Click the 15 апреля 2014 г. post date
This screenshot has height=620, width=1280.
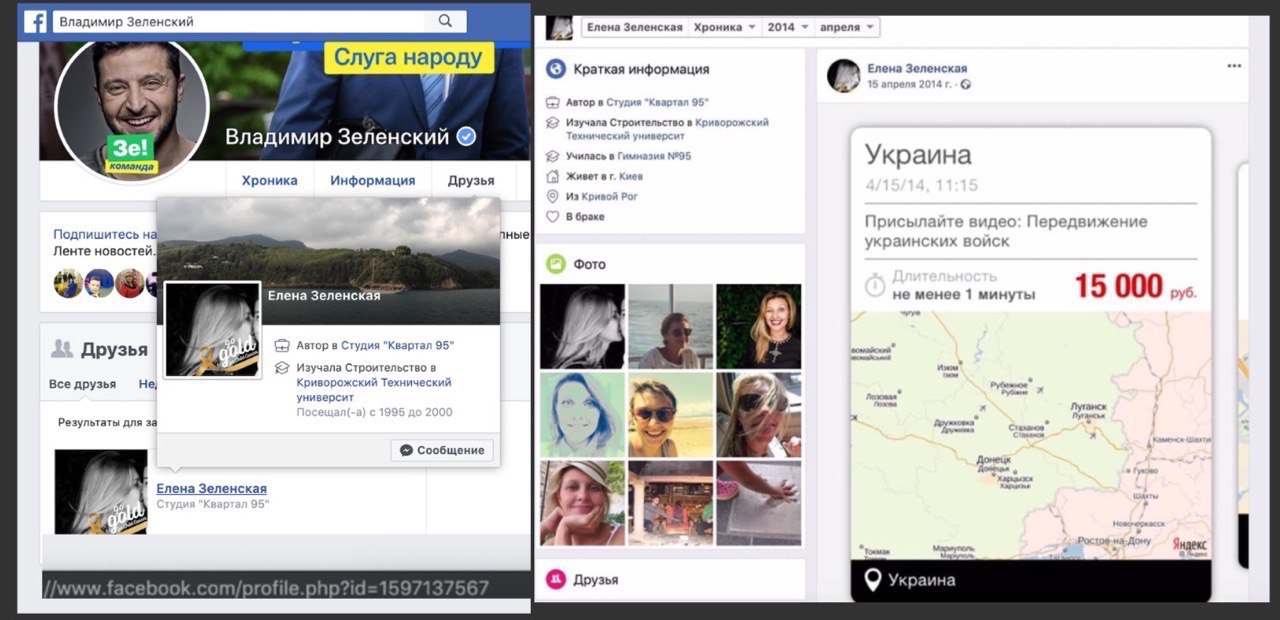point(910,85)
